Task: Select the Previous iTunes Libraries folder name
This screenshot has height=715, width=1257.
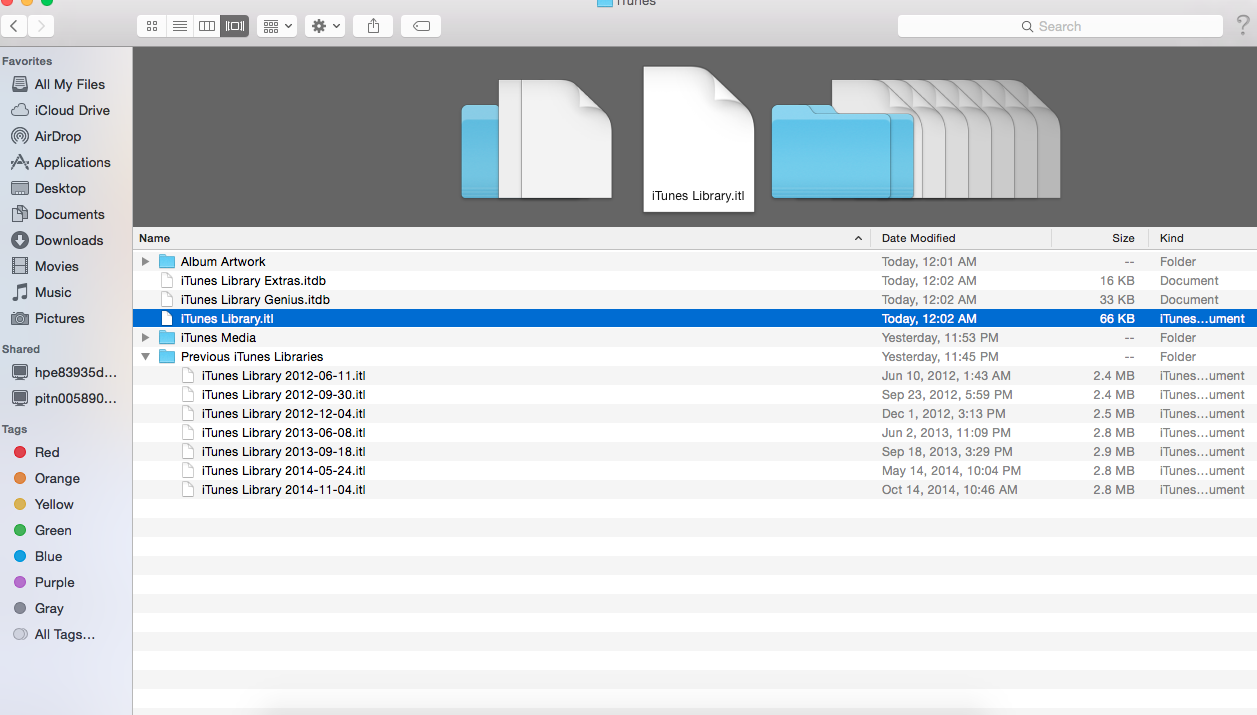Action: (252, 356)
